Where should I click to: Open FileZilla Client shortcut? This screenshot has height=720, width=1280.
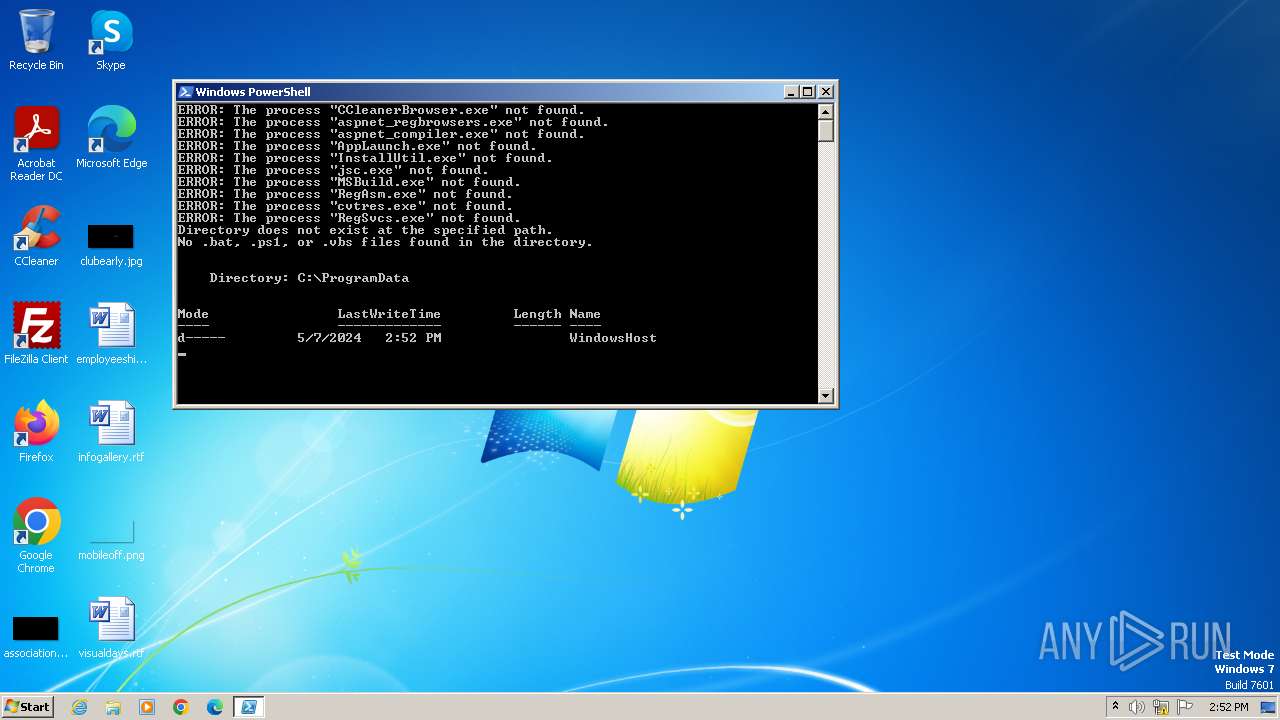pyautogui.click(x=36, y=334)
